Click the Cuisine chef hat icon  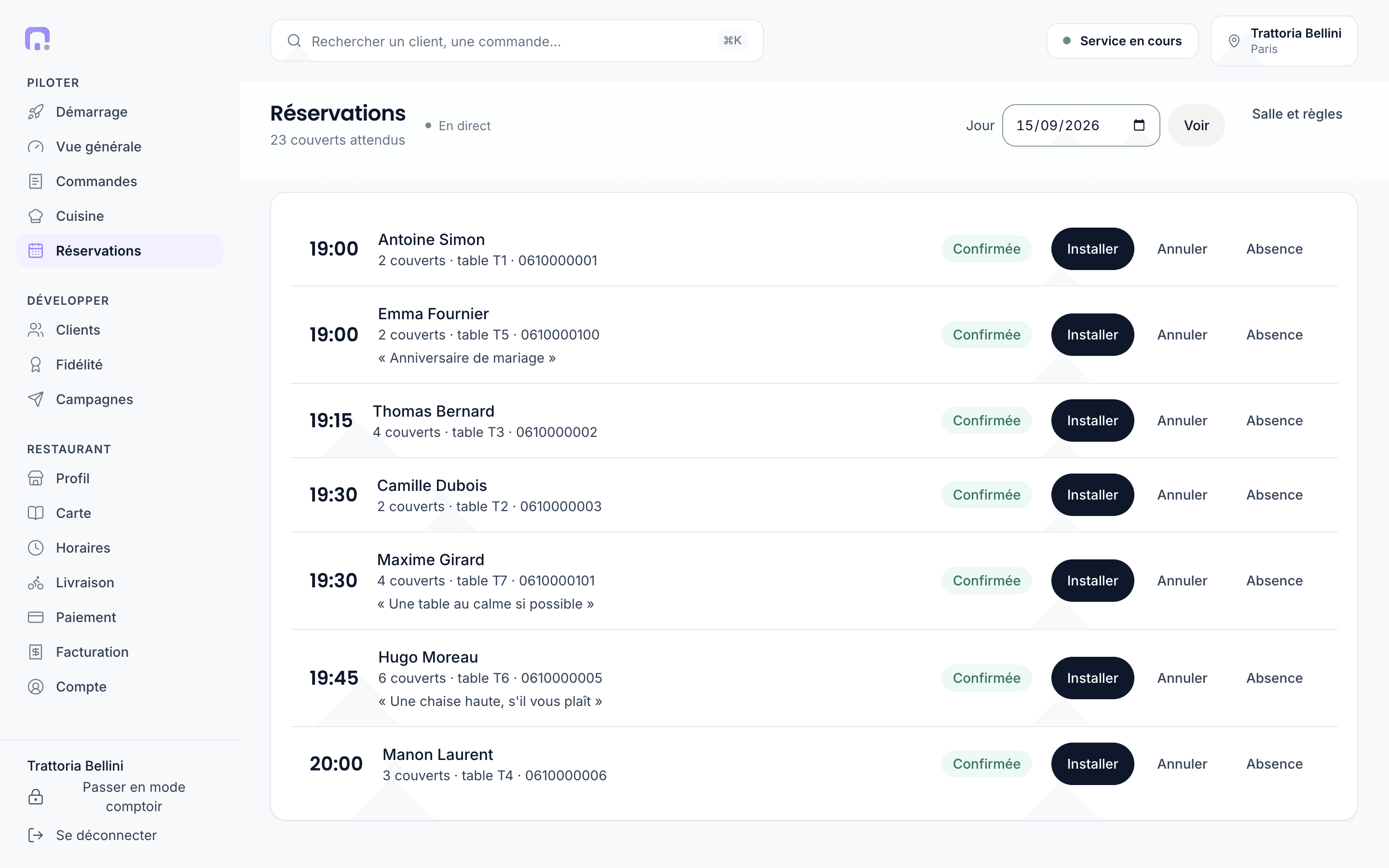pos(36,217)
